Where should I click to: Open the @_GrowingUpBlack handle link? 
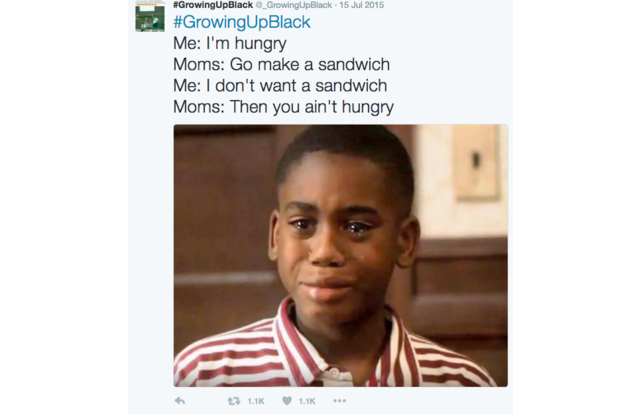point(294,5)
